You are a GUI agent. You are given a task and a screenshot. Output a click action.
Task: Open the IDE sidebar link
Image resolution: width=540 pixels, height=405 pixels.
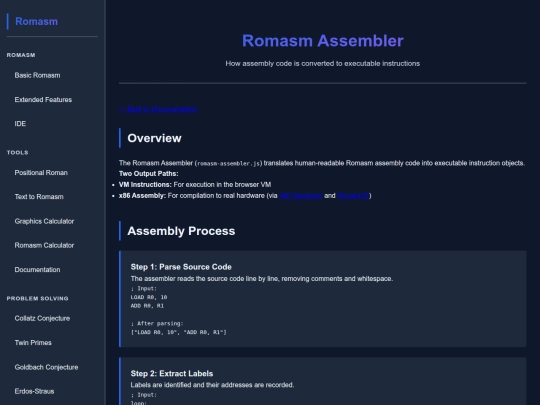[x=20, y=124]
